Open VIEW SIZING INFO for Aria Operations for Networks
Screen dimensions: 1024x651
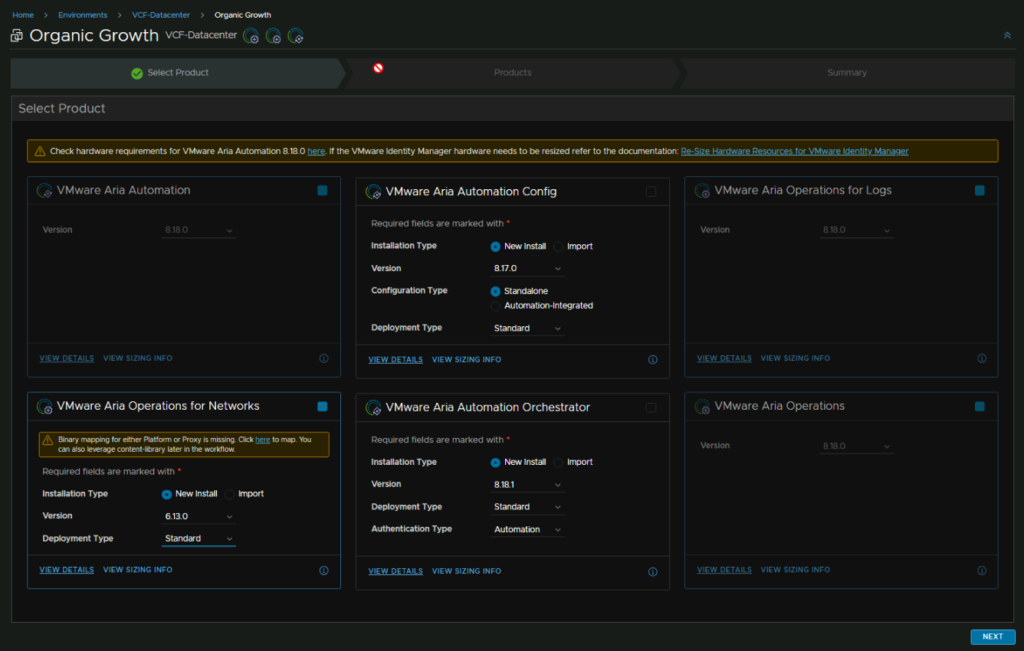(138, 570)
